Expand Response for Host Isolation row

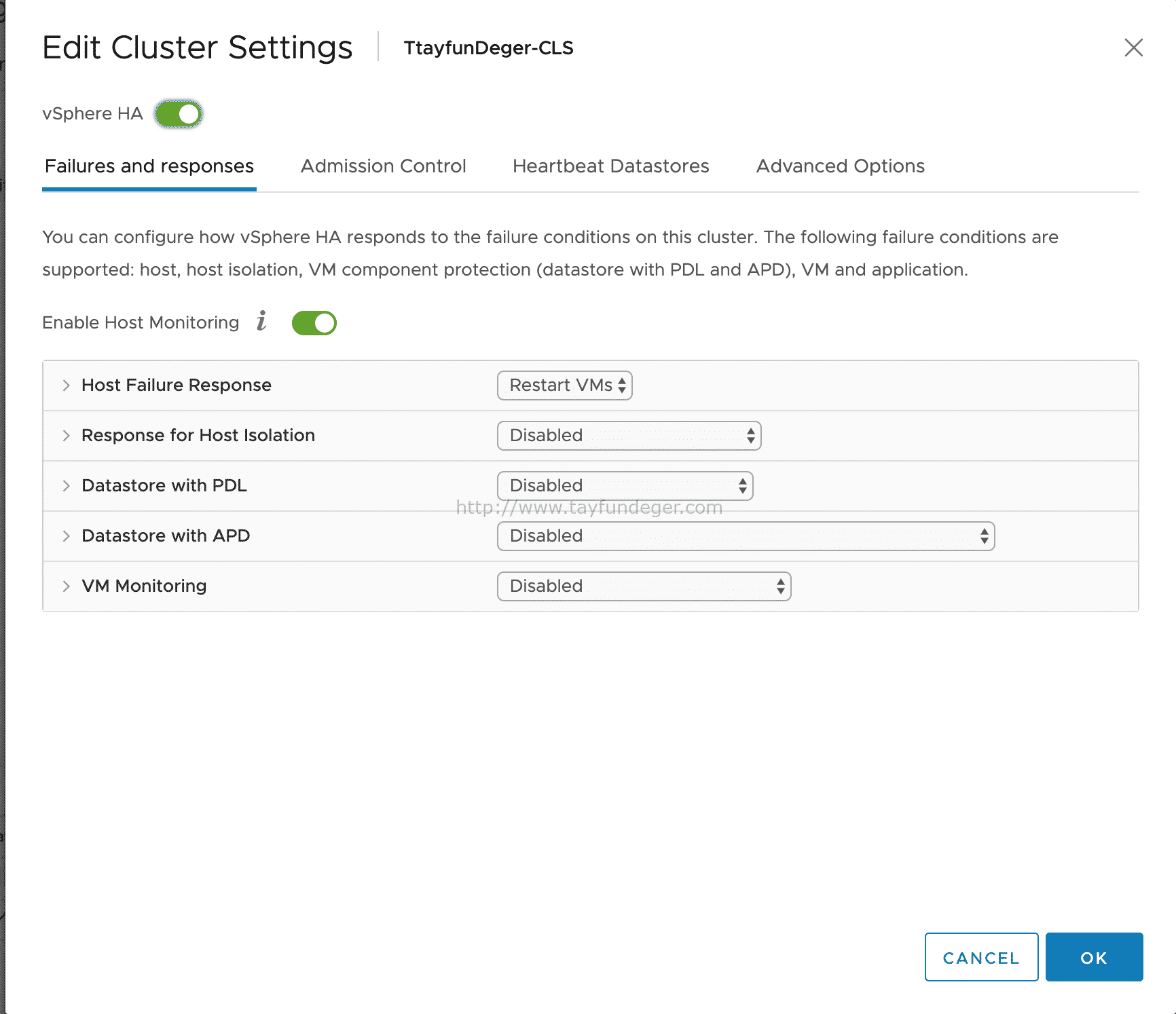click(66, 436)
